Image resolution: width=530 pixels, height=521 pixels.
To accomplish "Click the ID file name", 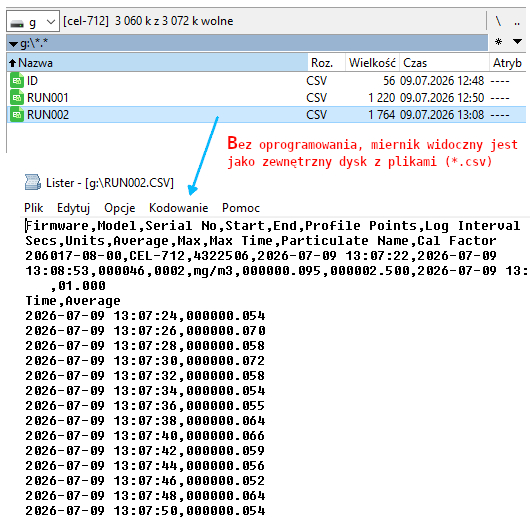I will (x=32, y=81).
